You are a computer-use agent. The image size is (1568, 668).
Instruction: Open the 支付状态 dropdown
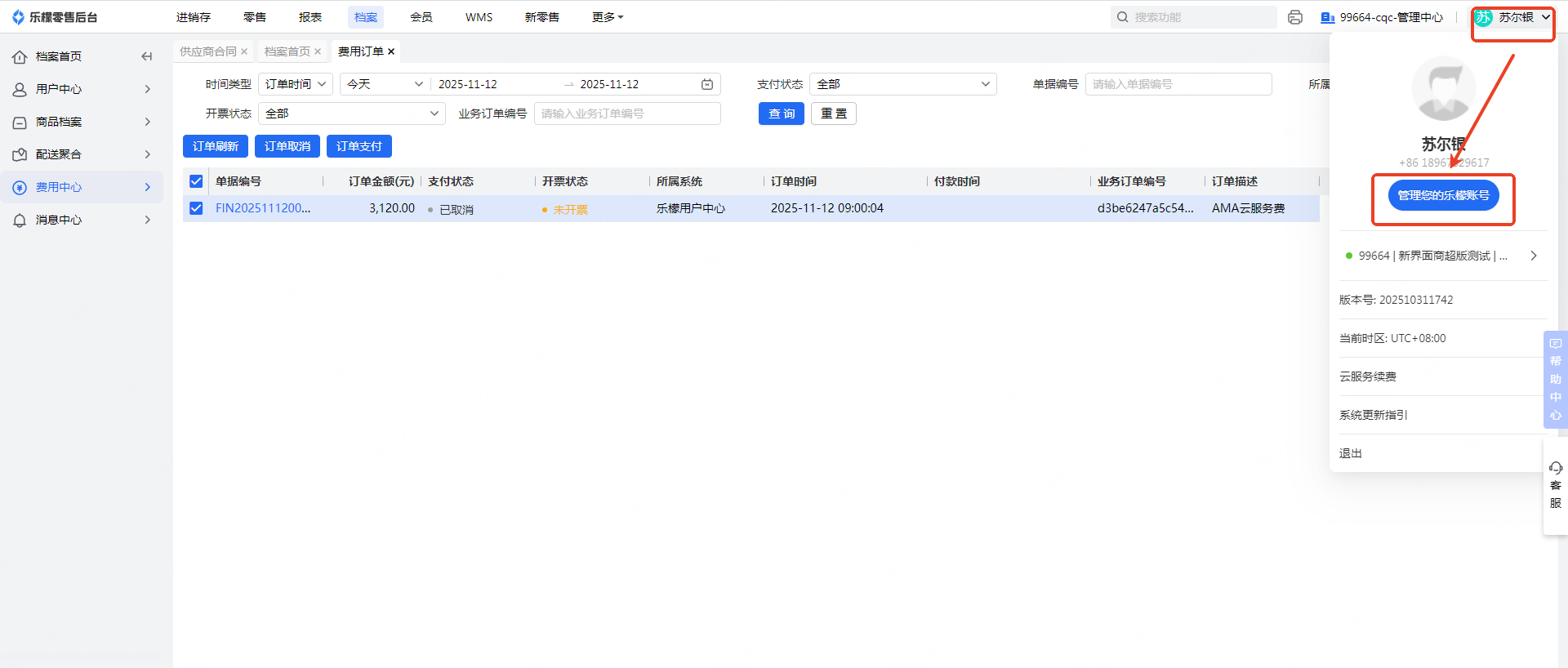(902, 84)
